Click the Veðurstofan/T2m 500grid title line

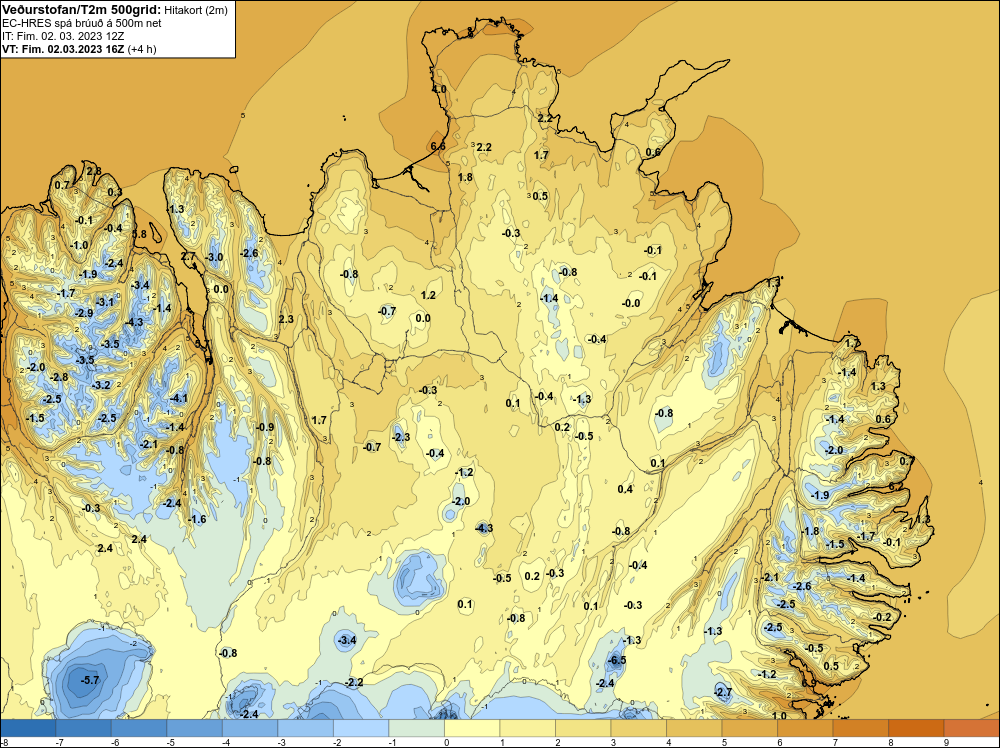point(115,10)
